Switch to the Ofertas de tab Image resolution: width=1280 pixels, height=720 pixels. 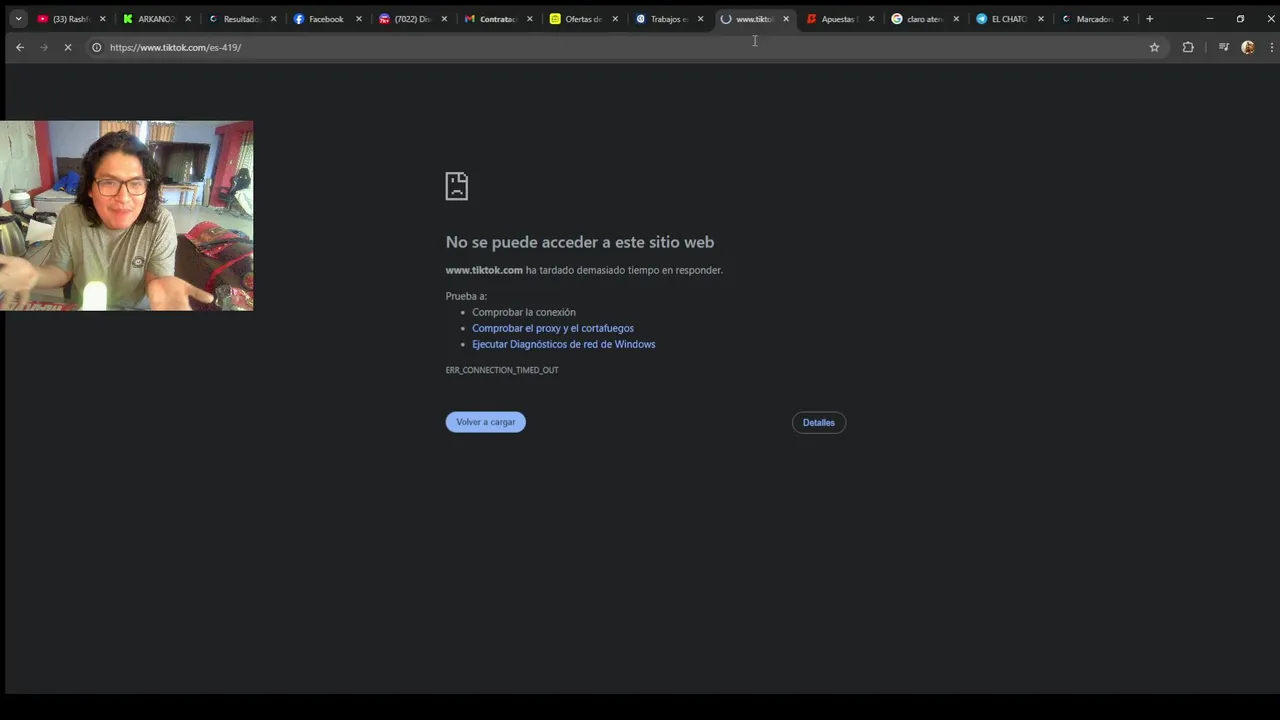[x=581, y=19]
